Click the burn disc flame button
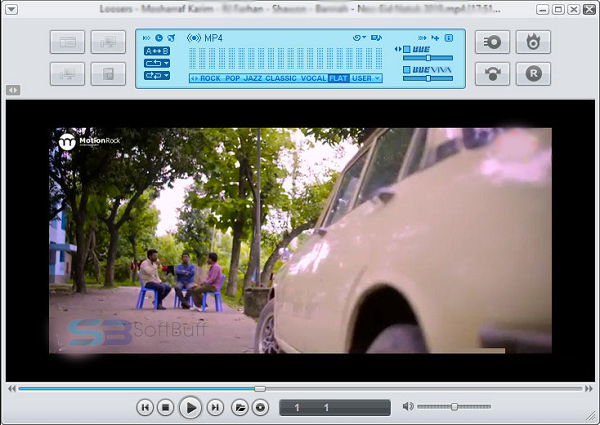This screenshot has height=425, width=600. (x=533, y=42)
